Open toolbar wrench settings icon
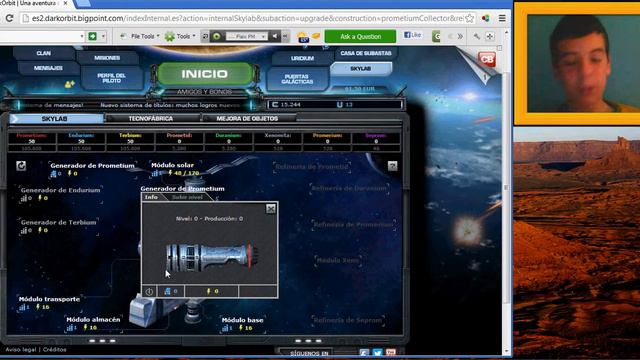This screenshot has width=640, height=360. click(477, 36)
